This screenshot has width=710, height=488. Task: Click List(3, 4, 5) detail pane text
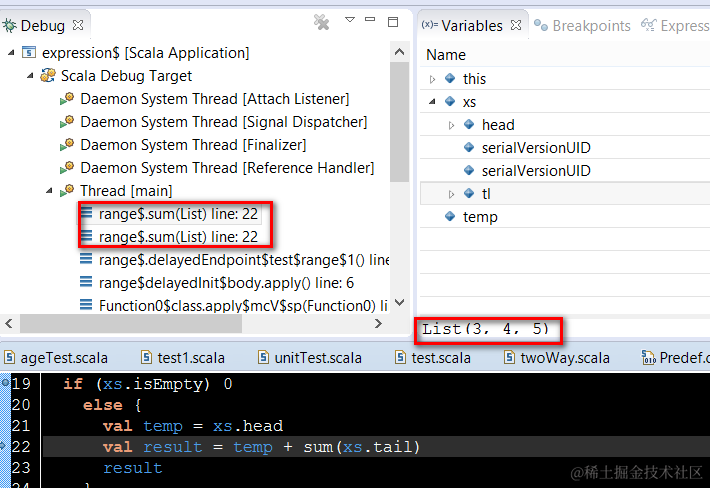485,329
